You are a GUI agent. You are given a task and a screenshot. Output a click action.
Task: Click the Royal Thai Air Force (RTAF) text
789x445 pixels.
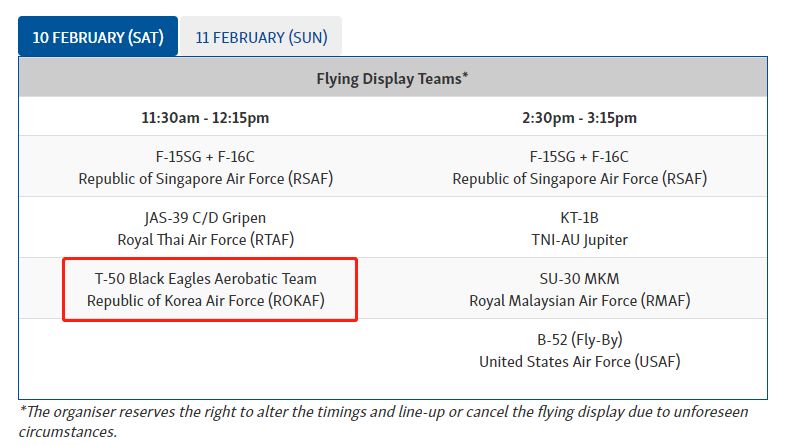[x=205, y=240]
